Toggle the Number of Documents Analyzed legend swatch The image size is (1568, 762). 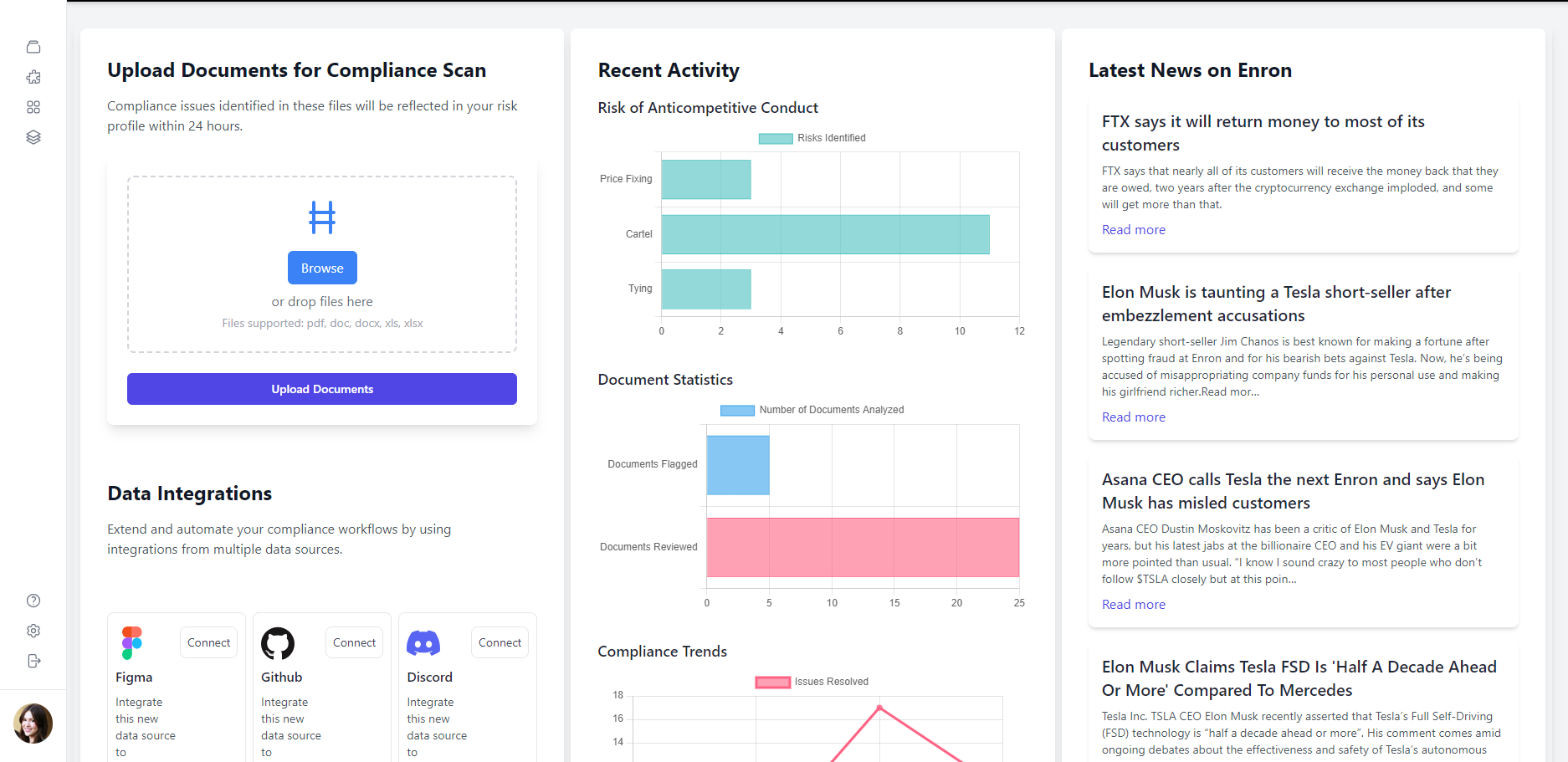737,410
